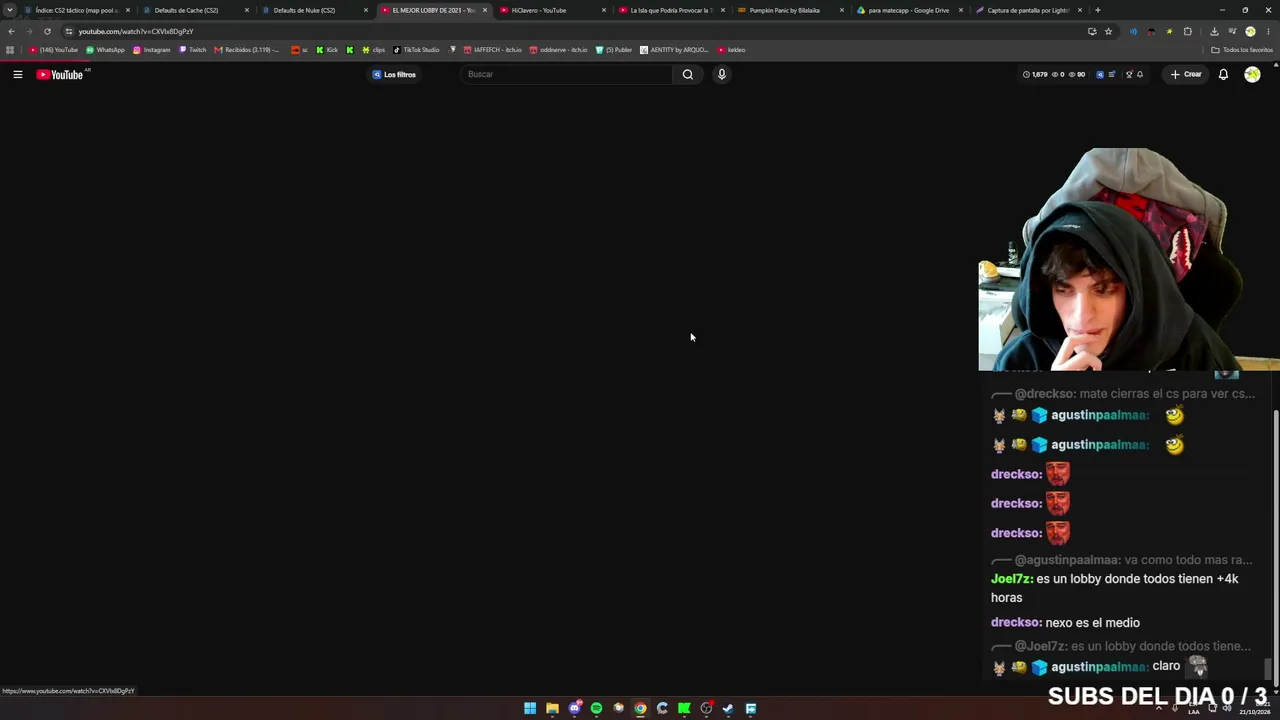Bookmark this page with the star
Viewport: 1280px width, 720px height.
click(1108, 31)
